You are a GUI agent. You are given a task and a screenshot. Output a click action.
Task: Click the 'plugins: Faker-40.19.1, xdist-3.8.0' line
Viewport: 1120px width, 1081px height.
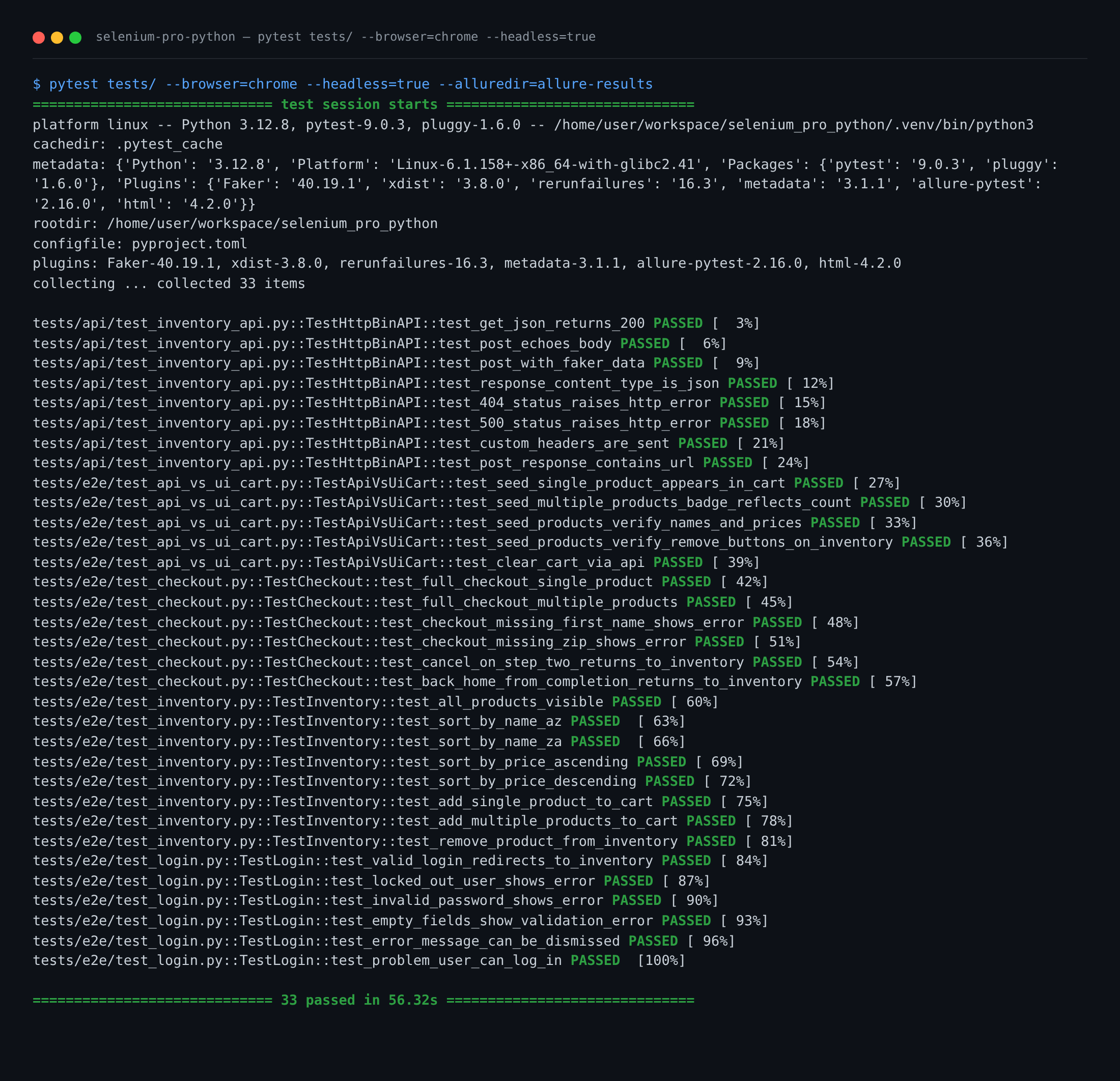467,264
